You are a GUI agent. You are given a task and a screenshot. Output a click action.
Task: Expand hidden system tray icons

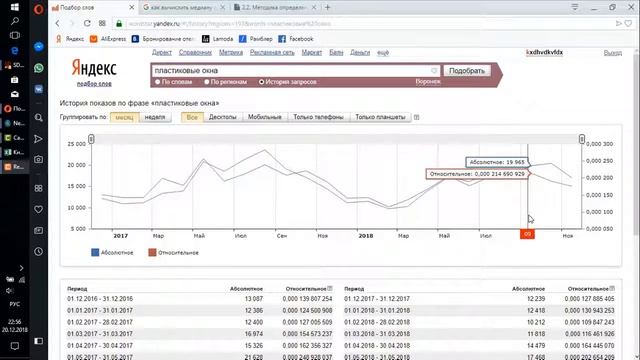coord(21,268)
